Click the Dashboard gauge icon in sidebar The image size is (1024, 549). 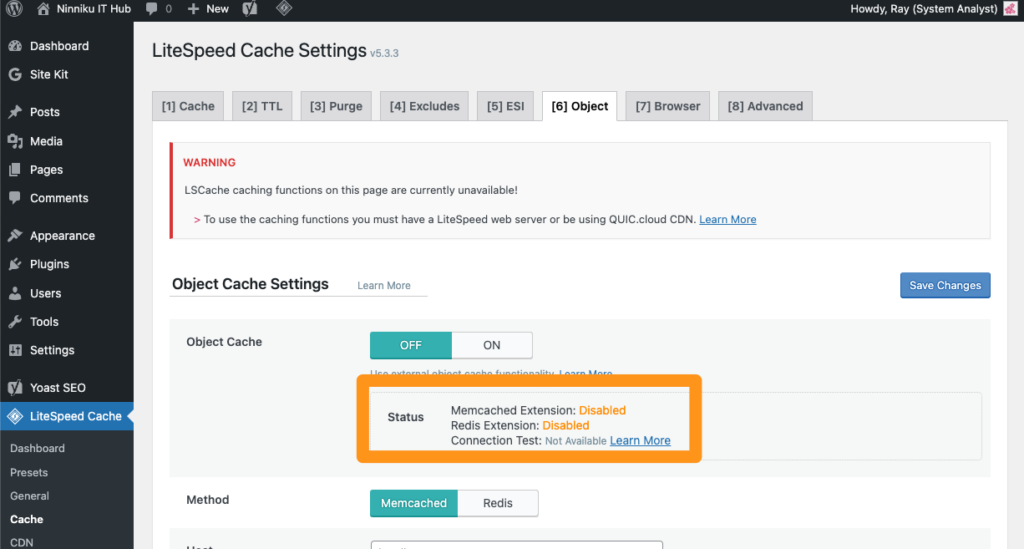(15, 46)
